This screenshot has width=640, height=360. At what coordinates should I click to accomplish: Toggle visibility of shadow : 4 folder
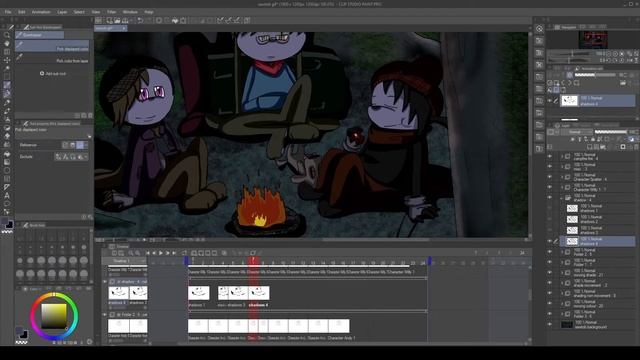click(x=550, y=198)
